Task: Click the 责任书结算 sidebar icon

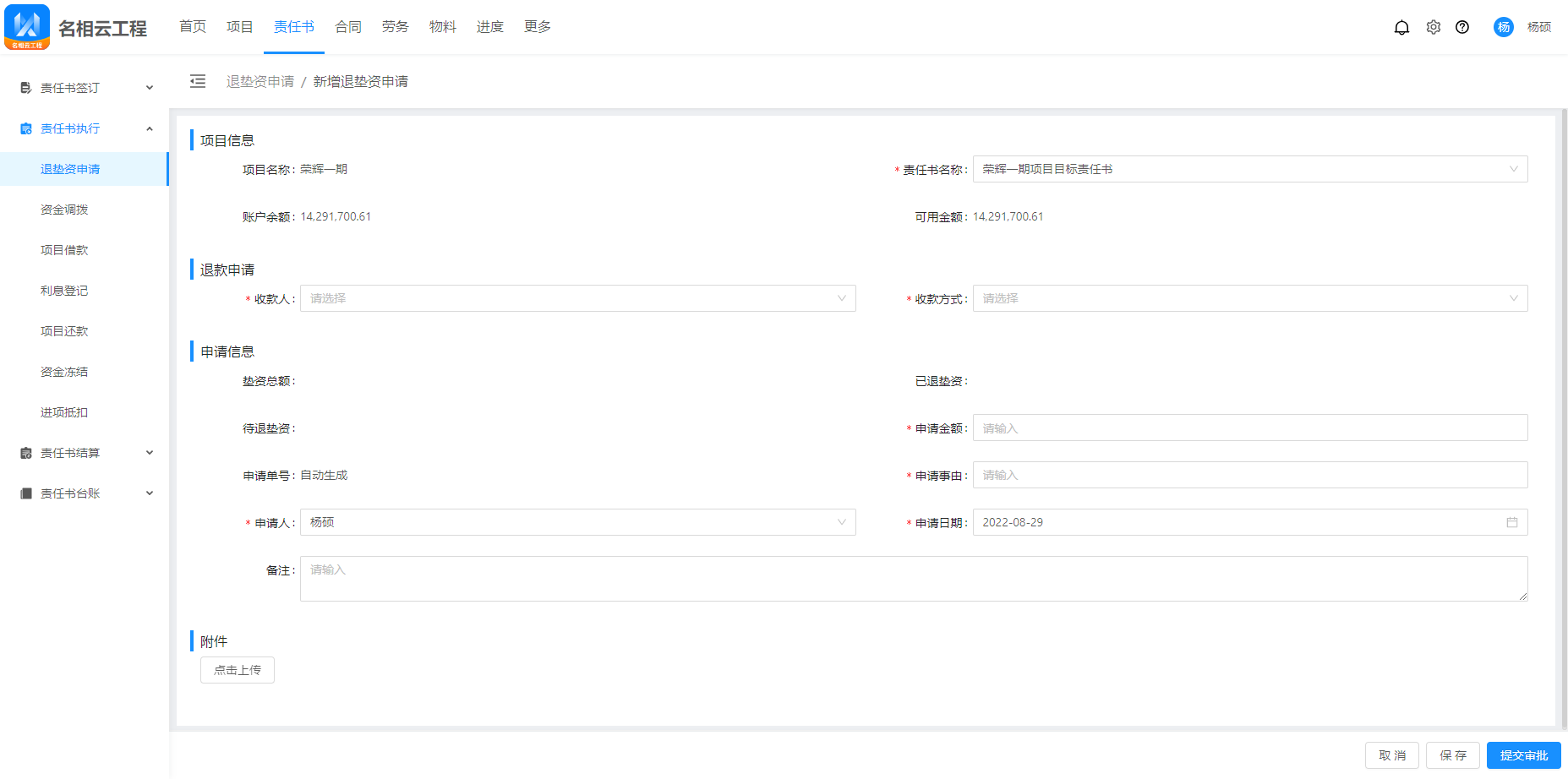Action: tap(26, 453)
